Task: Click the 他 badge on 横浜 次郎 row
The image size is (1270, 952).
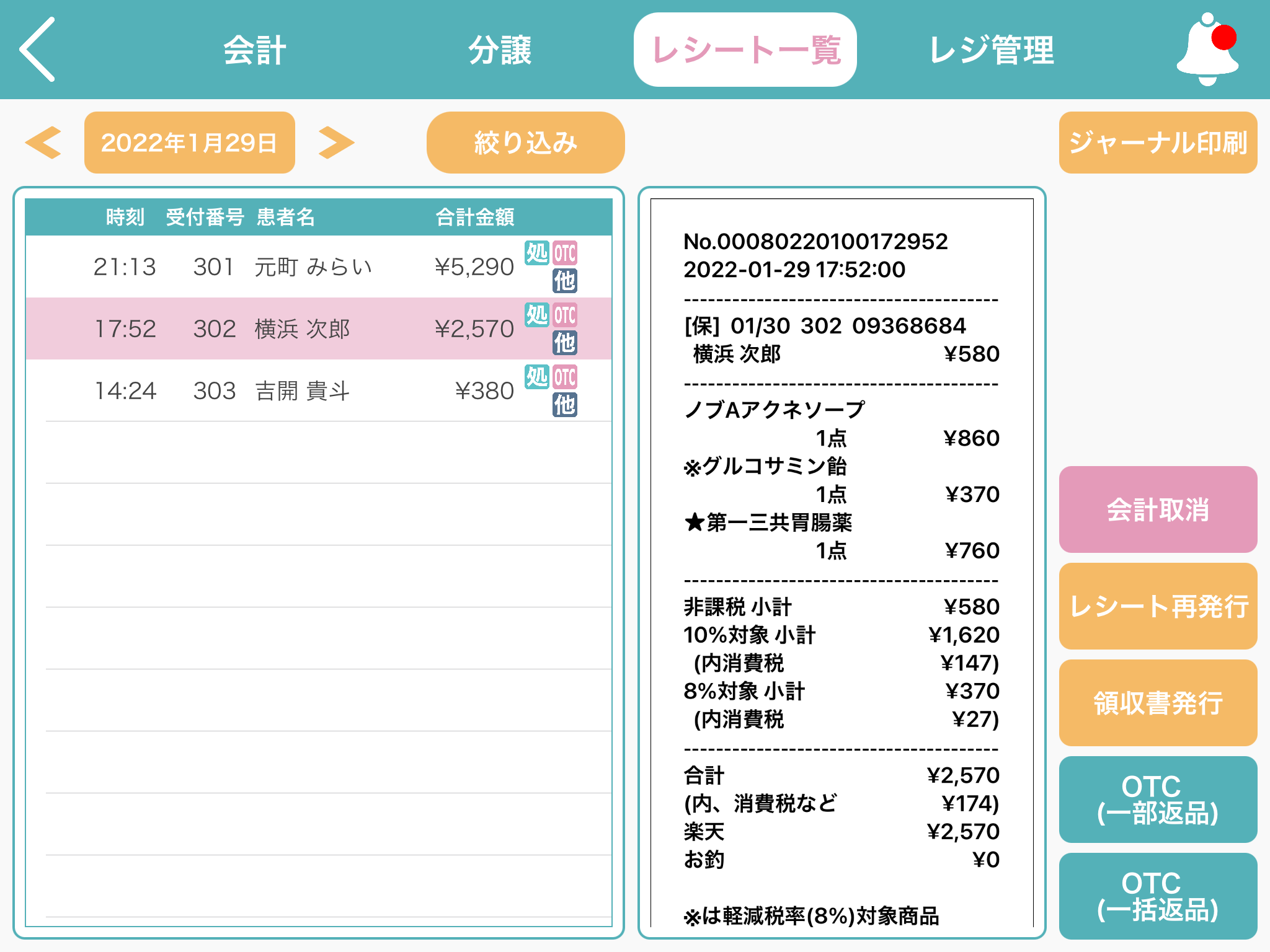Action: 565,343
